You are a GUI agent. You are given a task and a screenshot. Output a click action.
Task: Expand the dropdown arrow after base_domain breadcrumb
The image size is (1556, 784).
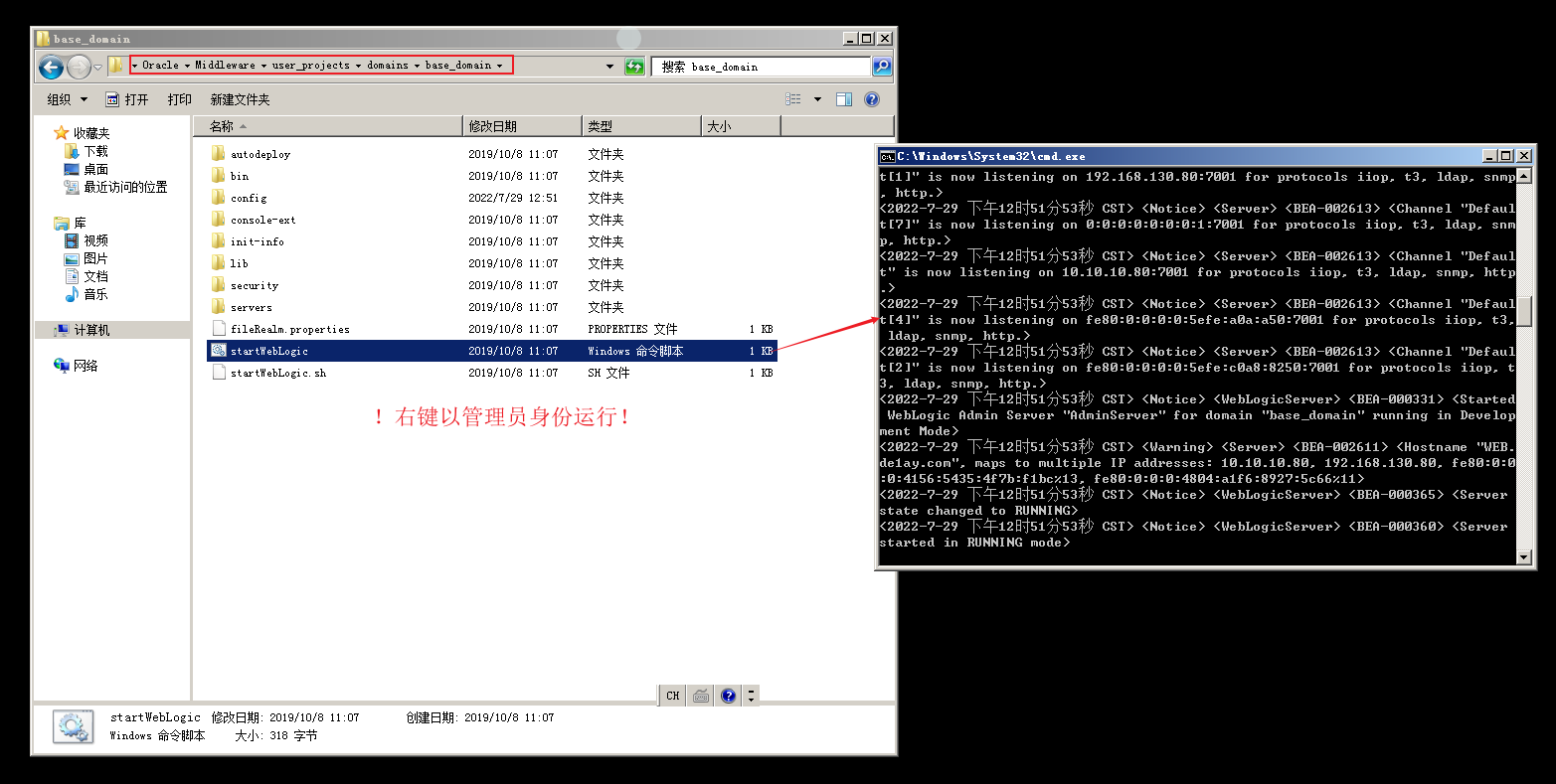coord(500,66)
